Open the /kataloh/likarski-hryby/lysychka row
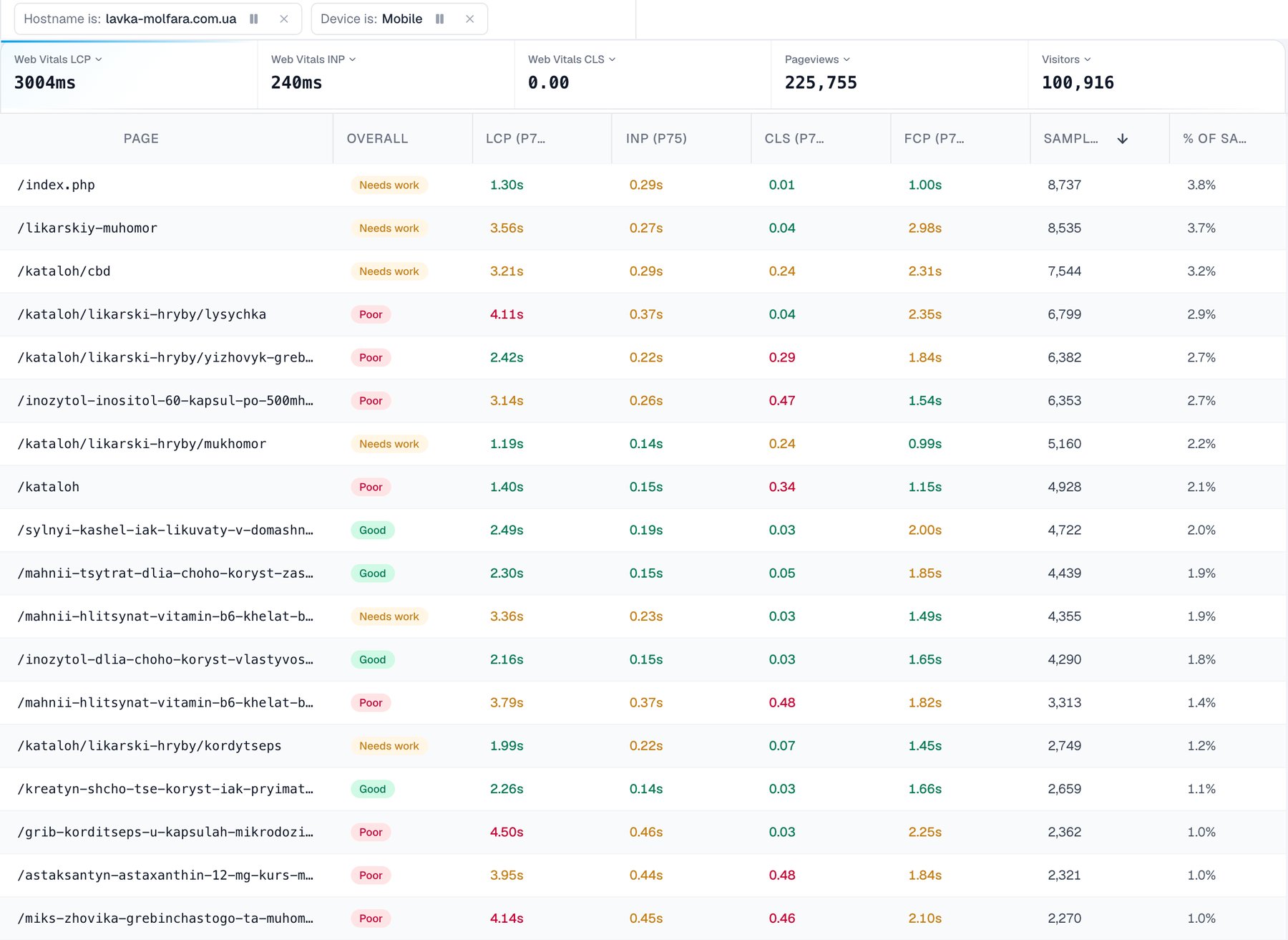This screenshot has height=940, width=1288. [x=643, y=314]
